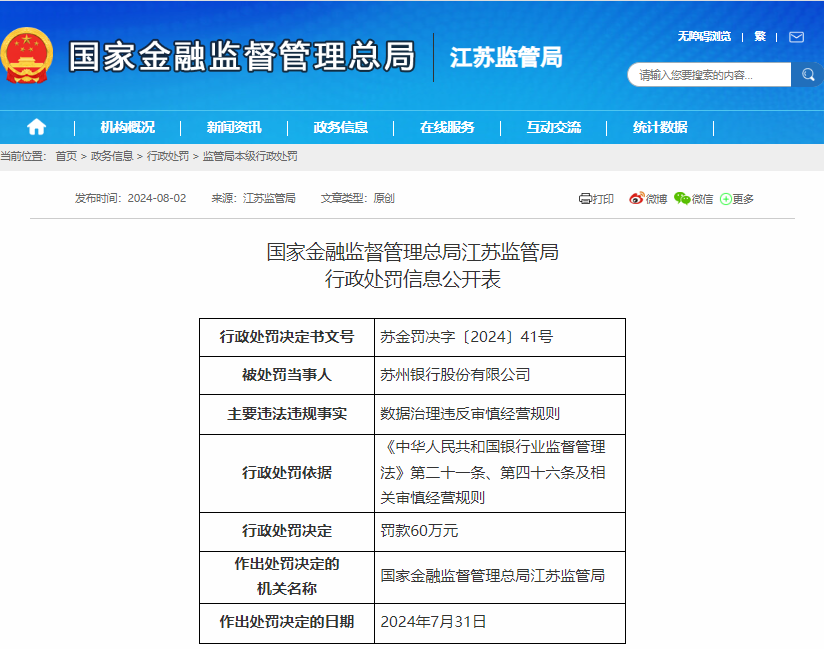Click article title 行政处罚信息公开表
Viewport: 824px width, 649px height.
413,279
